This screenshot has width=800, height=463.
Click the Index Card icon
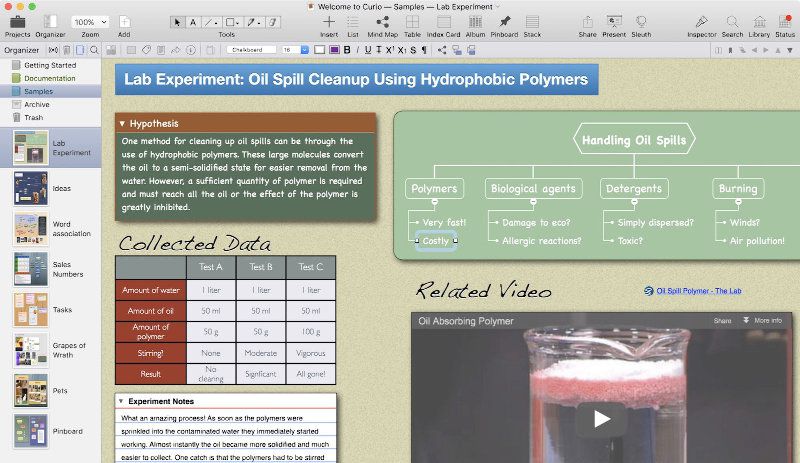(x=444, y=22)
